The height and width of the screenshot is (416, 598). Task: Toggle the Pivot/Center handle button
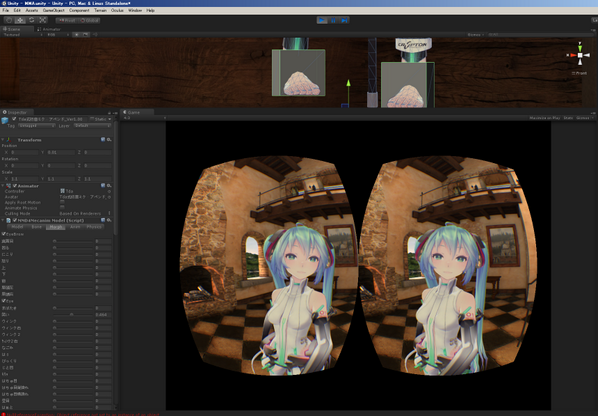pos(66,21)
